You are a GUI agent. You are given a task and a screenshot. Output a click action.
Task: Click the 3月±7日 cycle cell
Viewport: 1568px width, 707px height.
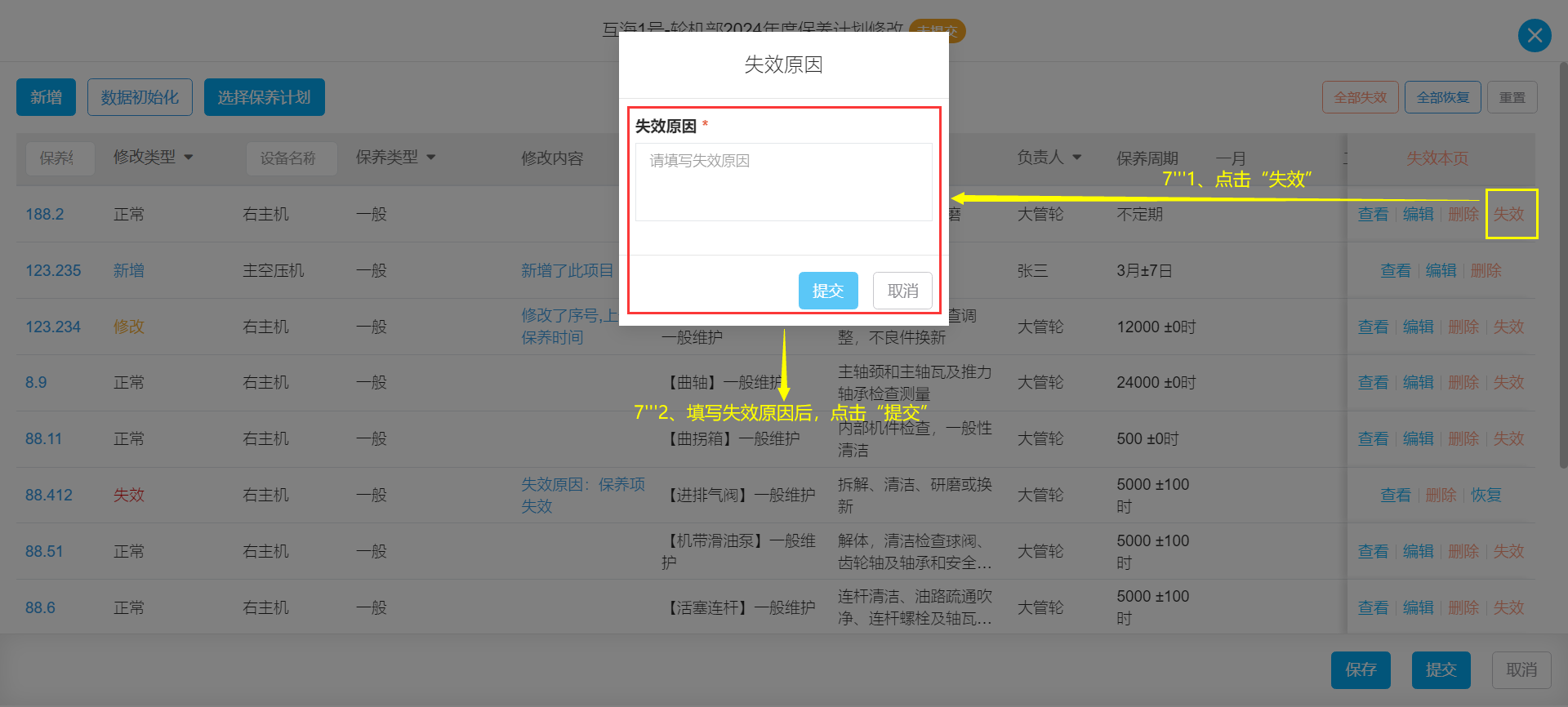point(1144,270)
